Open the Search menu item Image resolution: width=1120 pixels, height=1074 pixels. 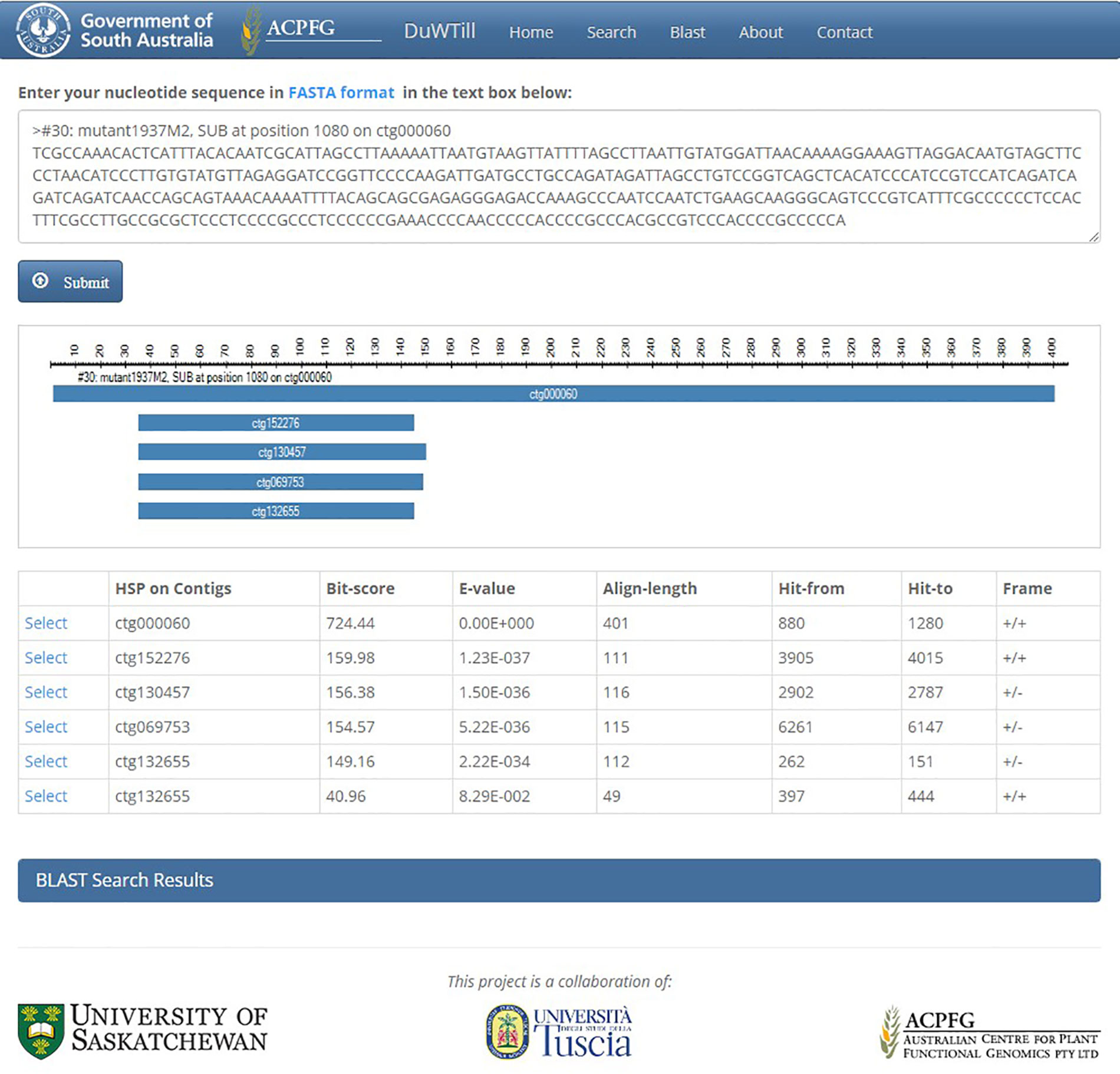click(x=611, y=32)
